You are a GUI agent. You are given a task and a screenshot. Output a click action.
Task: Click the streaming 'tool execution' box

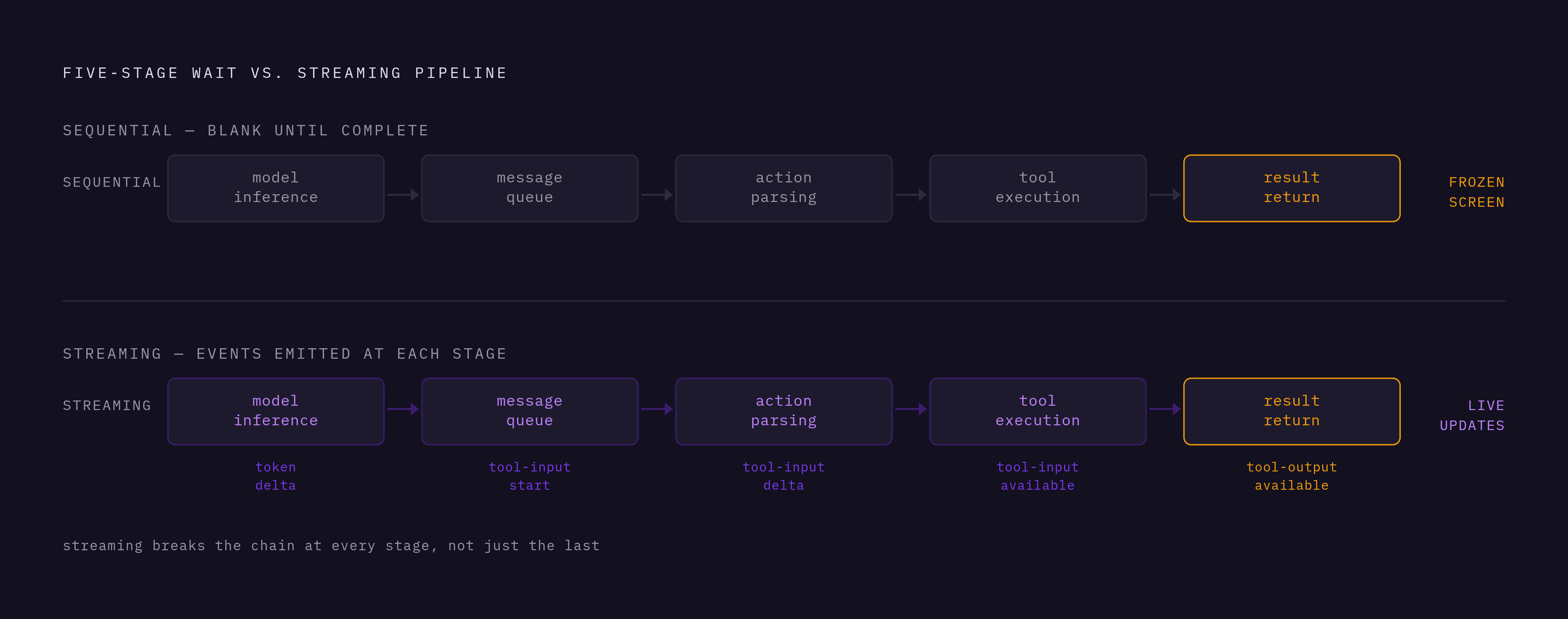[x=1038, y=411]
